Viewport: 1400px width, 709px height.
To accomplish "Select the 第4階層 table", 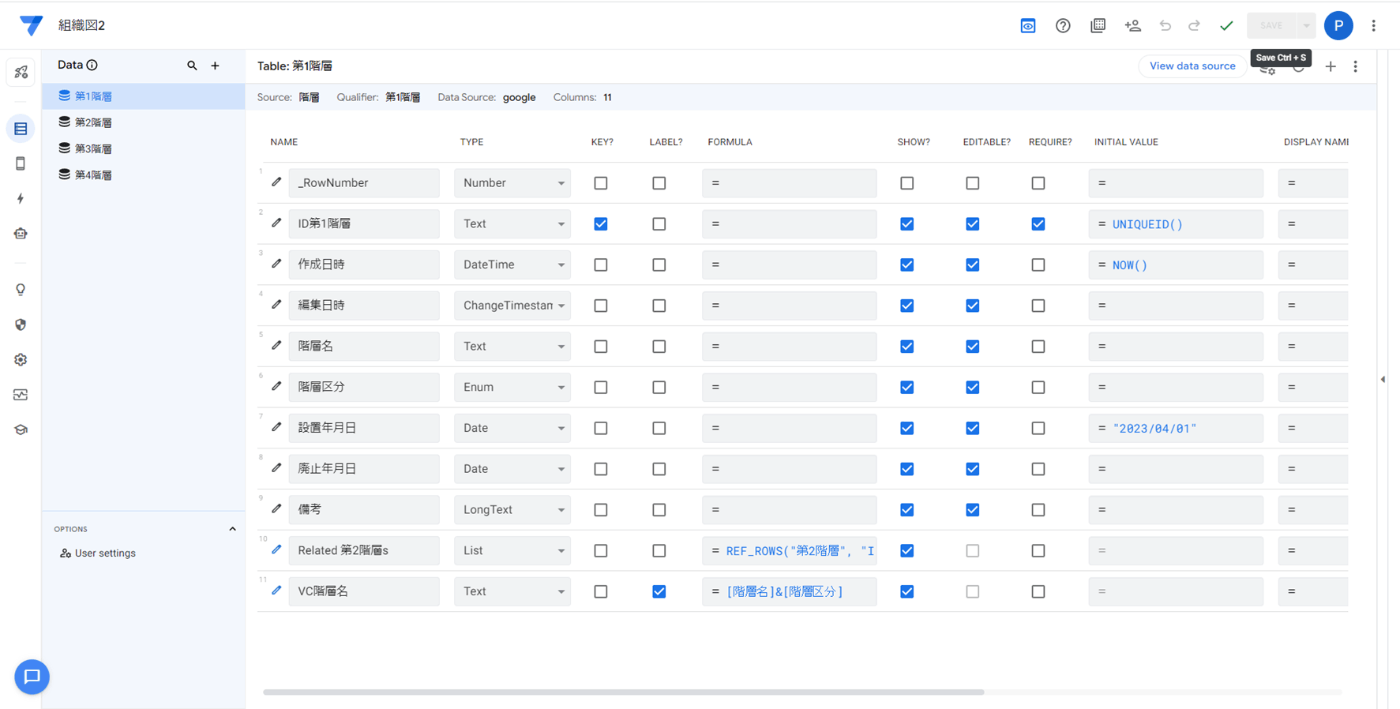I will [144, 174].
